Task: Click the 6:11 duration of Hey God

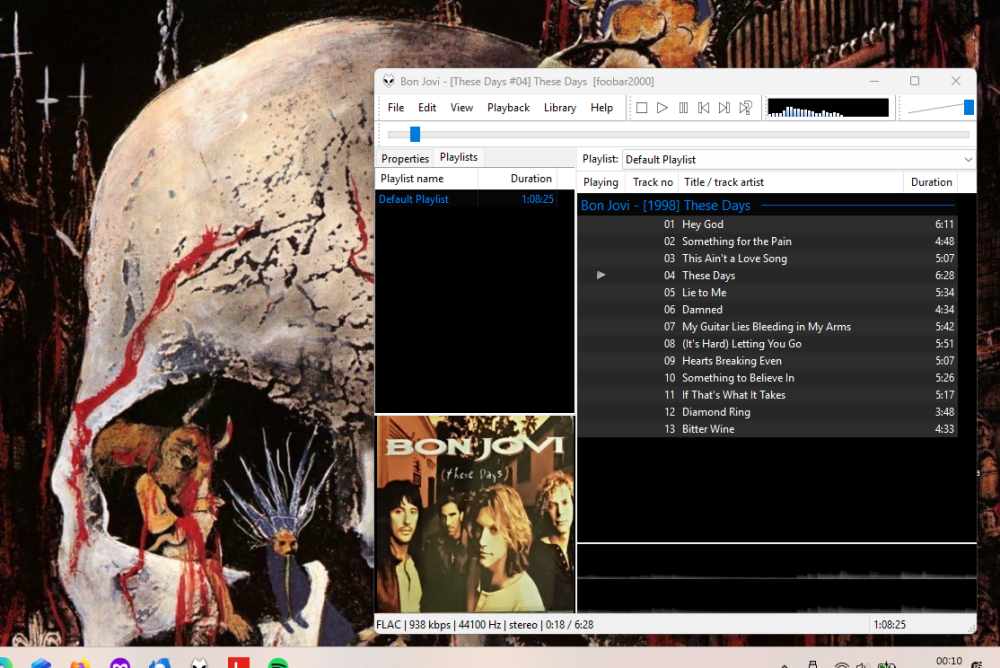Action: click(944, 224)
